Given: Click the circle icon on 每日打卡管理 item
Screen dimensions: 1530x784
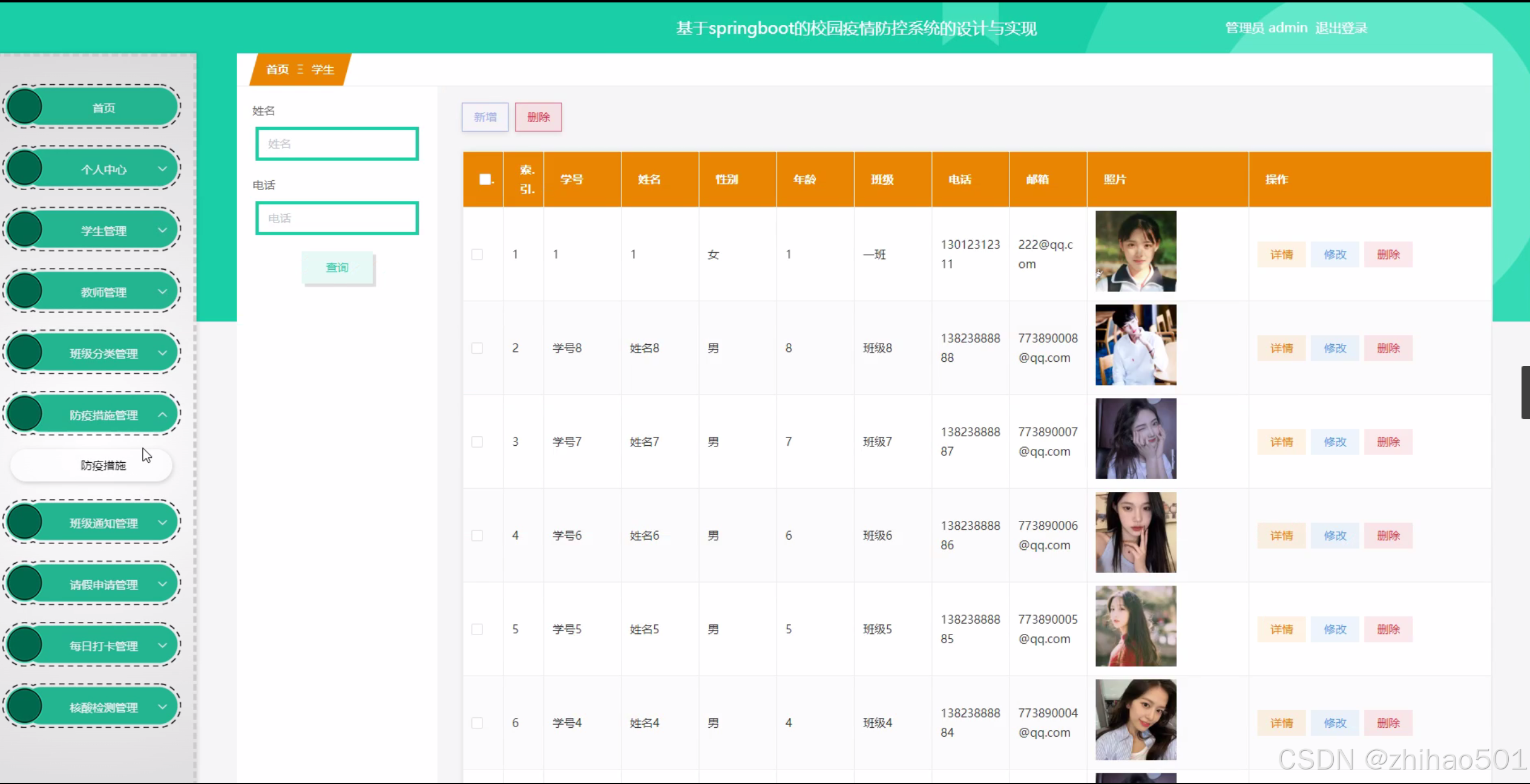Looking at the screenshot, I should 25,645.
